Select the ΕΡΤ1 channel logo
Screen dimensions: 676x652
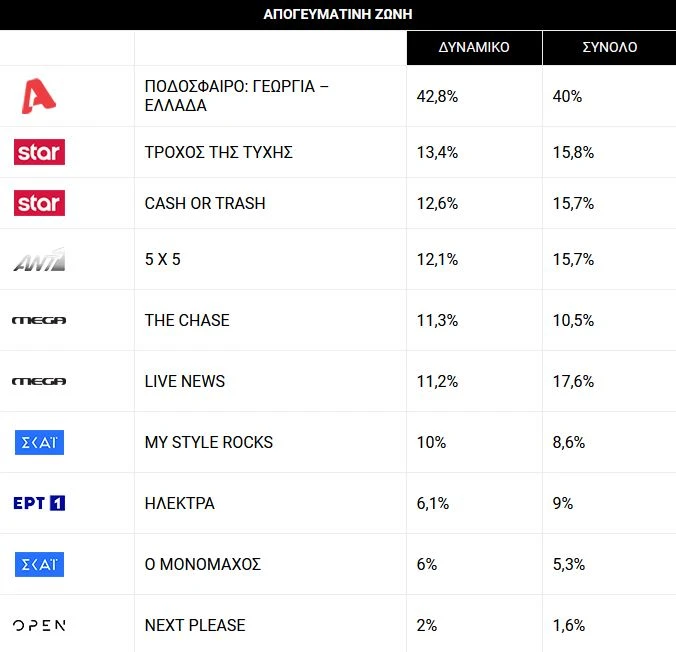tap(39, 503)
